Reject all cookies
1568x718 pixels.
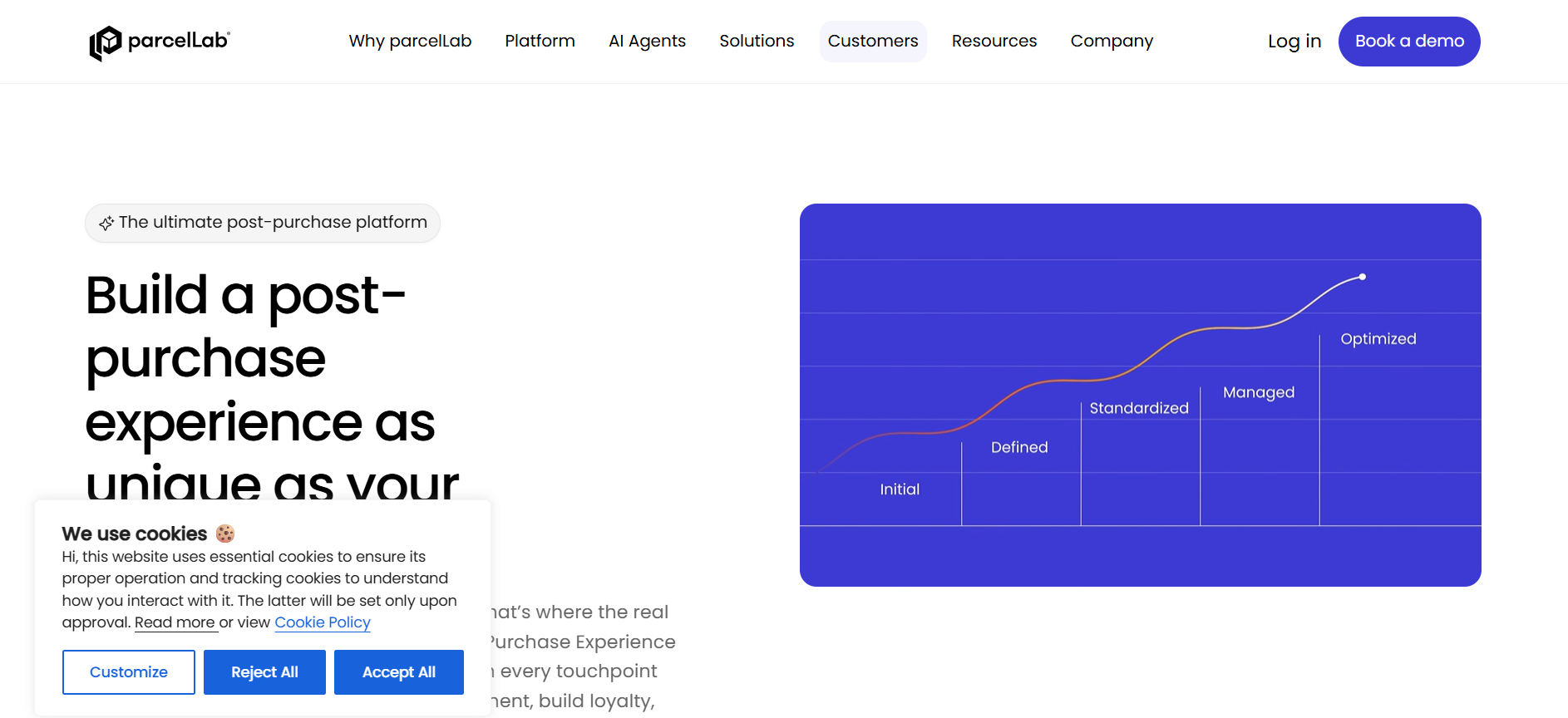(264, 672)
